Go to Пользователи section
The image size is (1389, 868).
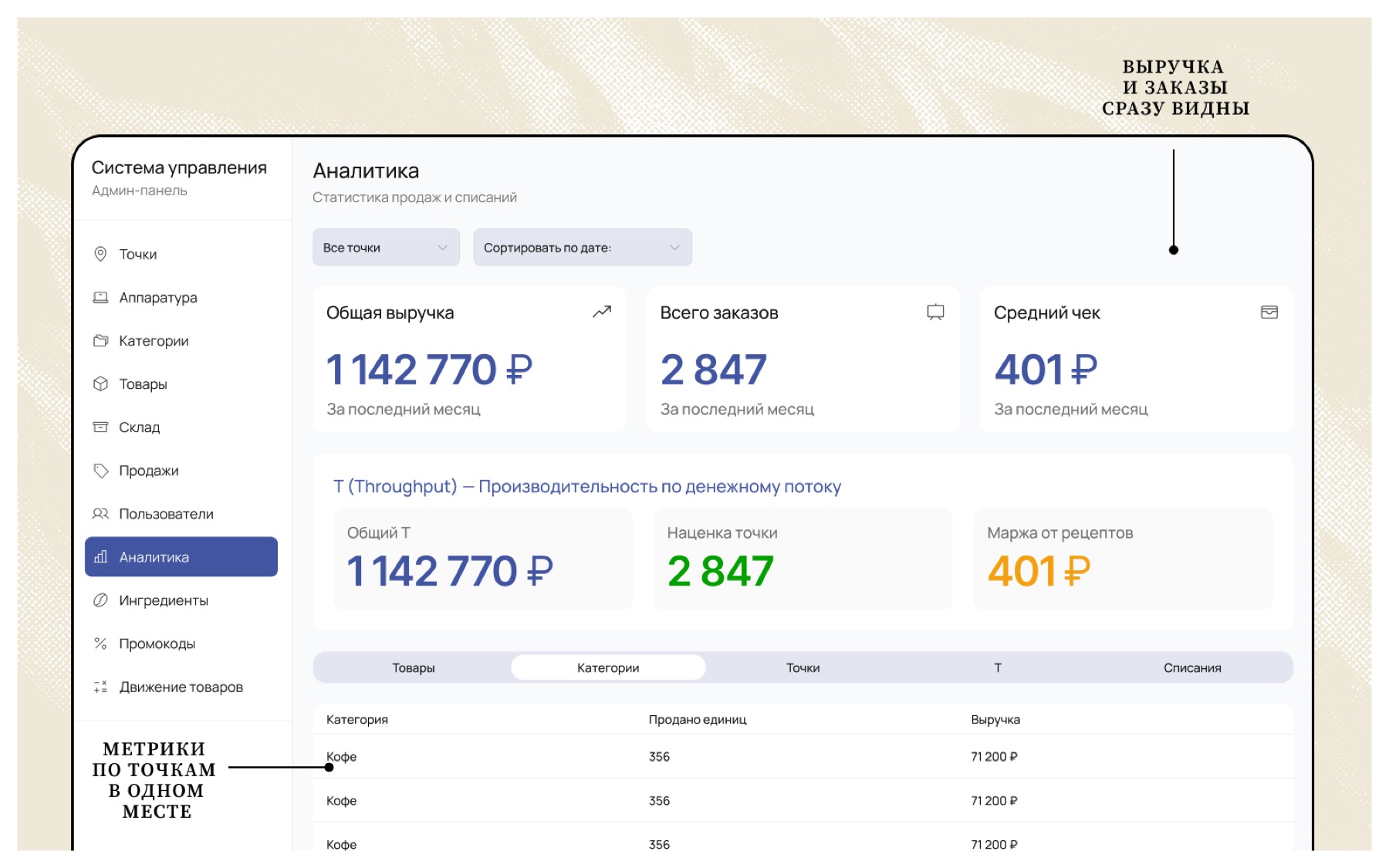click(x=181, y=513)
